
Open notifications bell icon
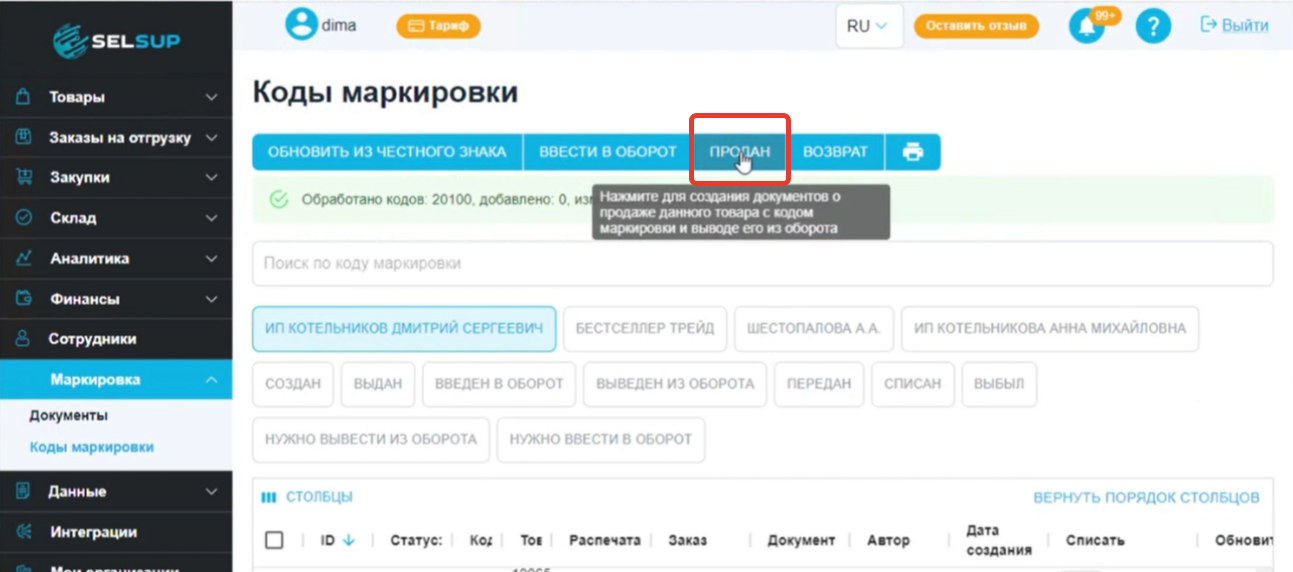[1086, 26]
